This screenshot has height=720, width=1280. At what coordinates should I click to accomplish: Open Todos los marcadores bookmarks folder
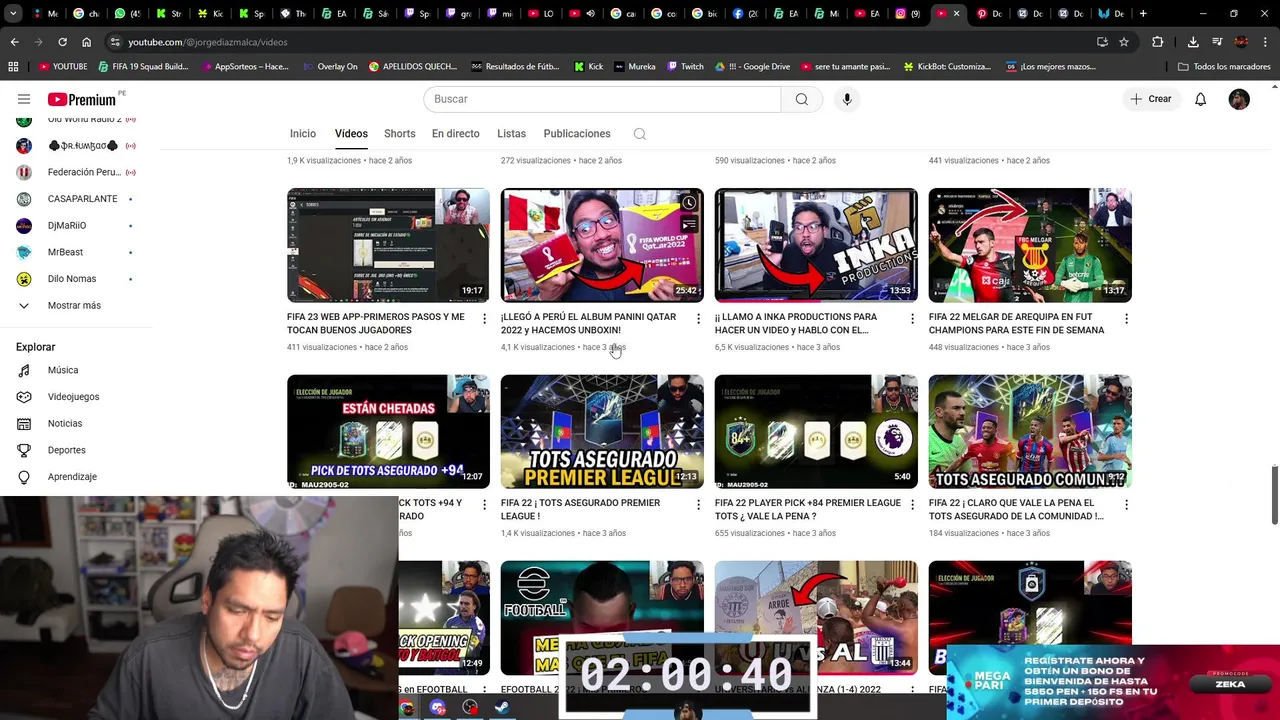point(1224,67)
